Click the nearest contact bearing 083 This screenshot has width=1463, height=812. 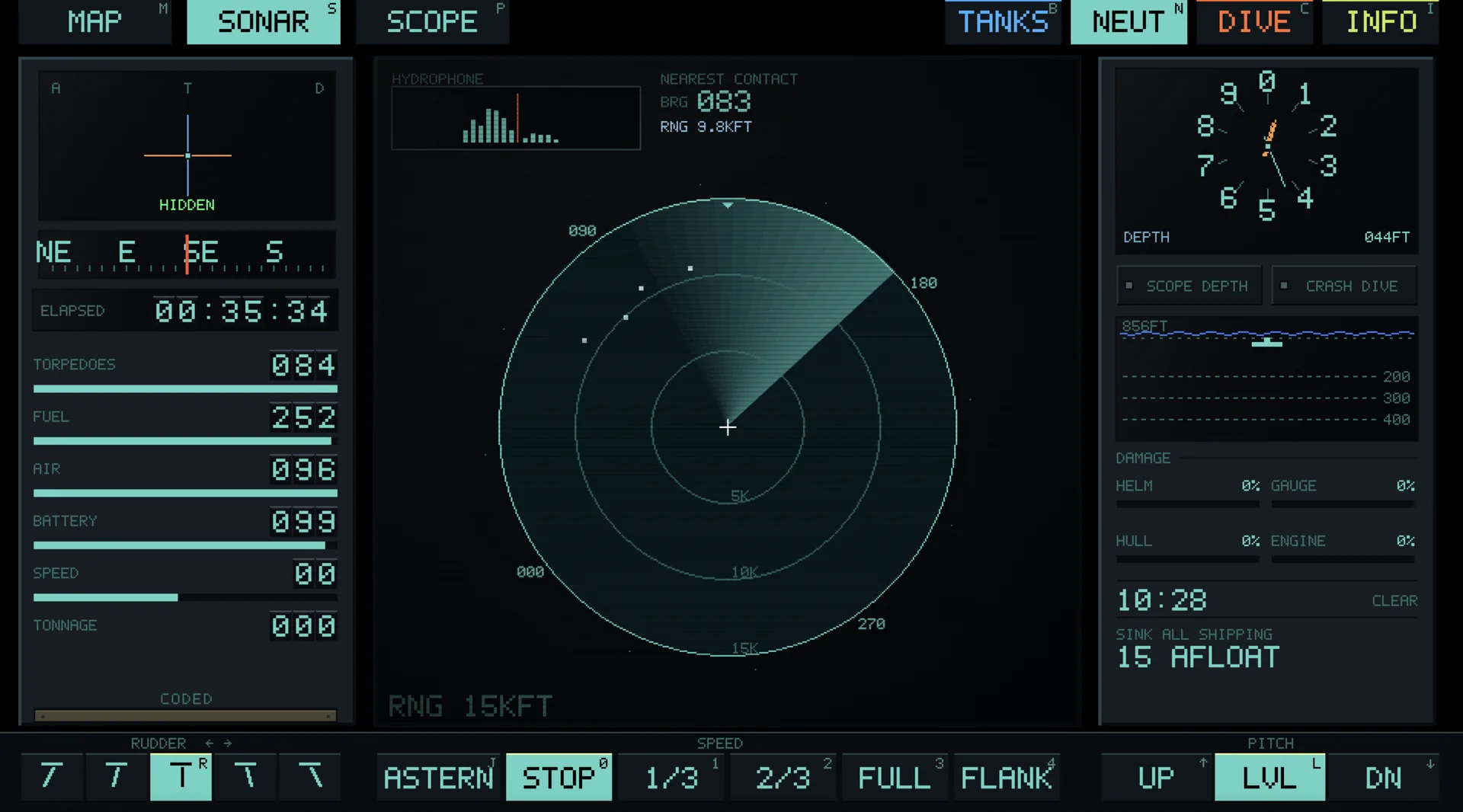point(724,101)
